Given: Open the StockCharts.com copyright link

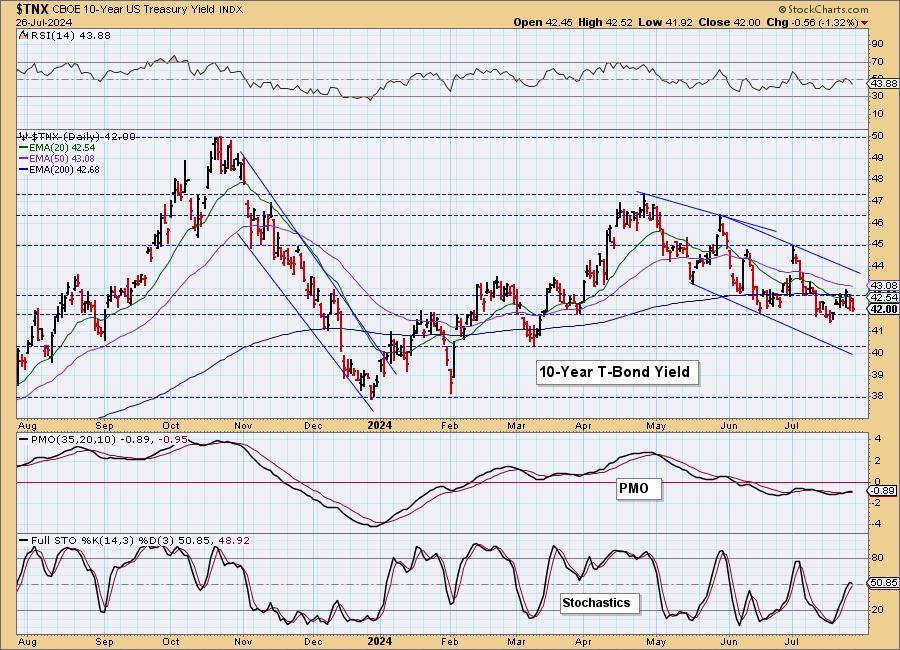Looking at the screenshot, I should click(824, 9).
